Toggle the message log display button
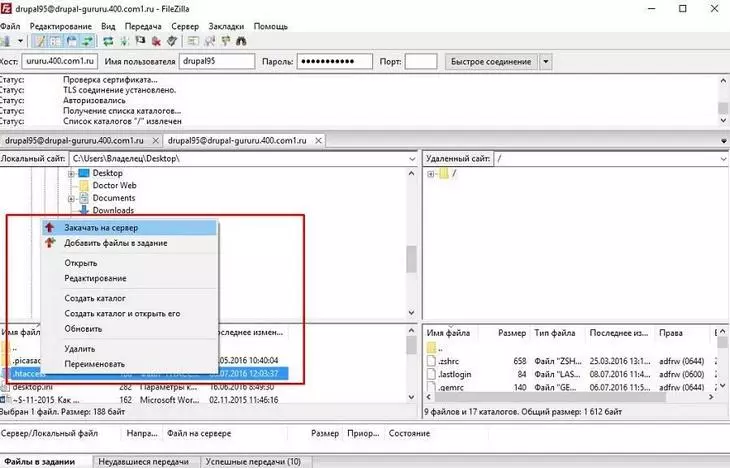 tap(38, 42)
